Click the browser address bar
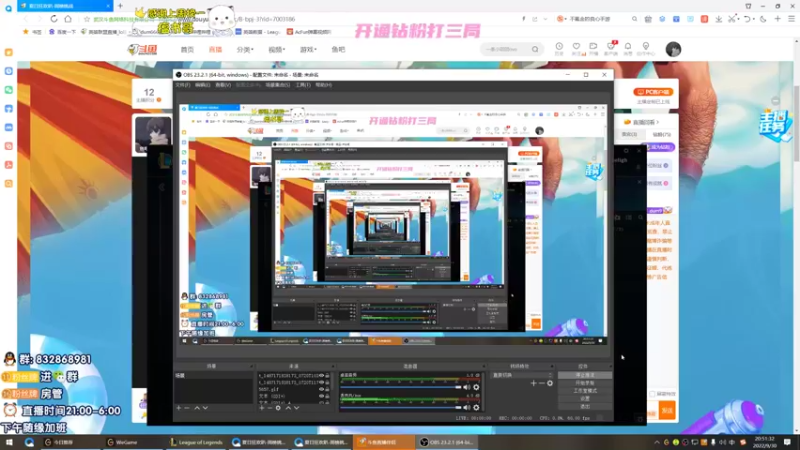 [x=304, y=19]
